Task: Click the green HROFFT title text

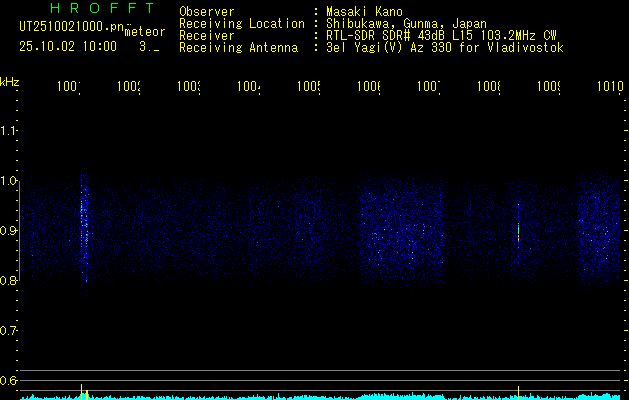Action: 102,8
